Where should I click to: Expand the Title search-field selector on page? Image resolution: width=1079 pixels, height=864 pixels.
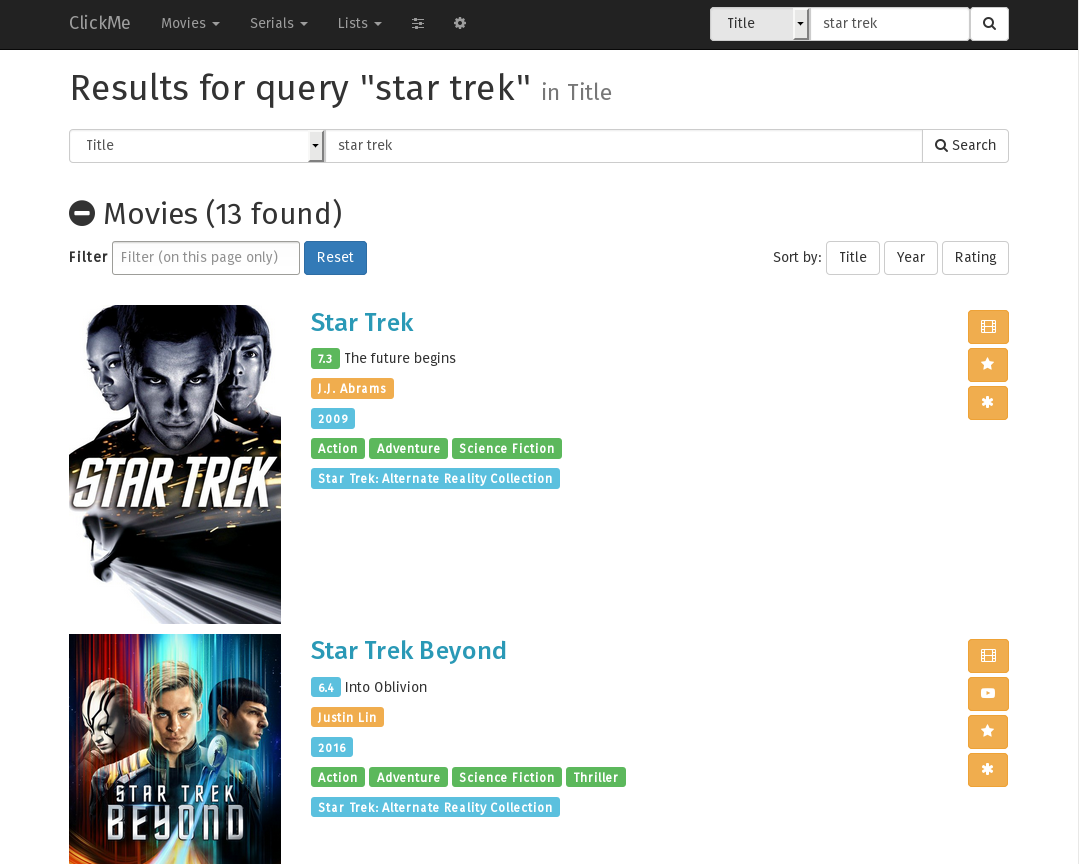tap(197, 146)
